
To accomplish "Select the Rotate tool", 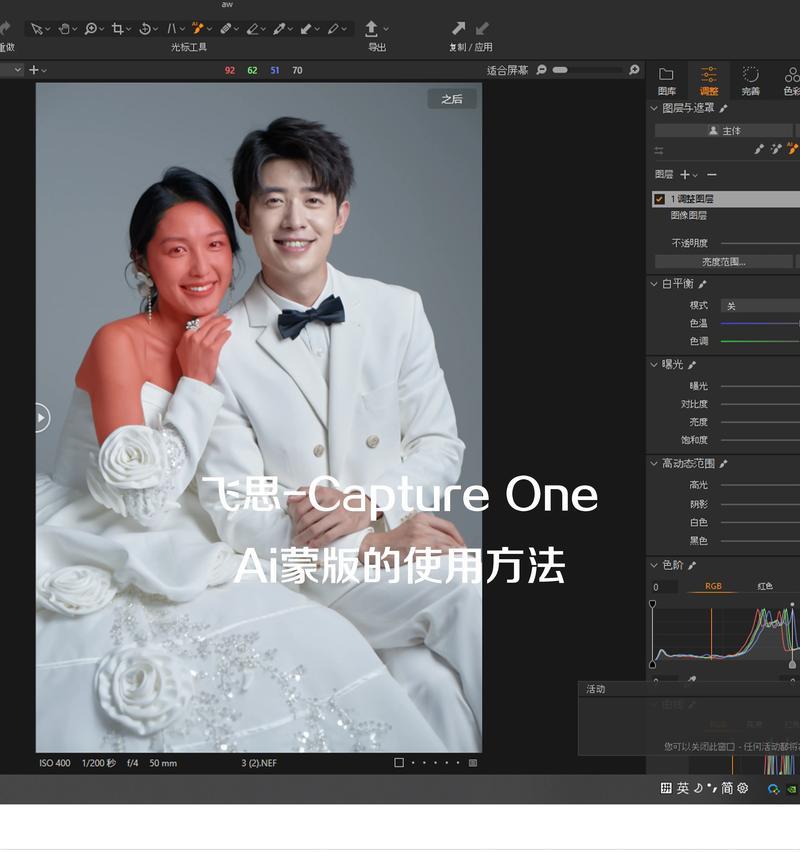I will 145,29.
